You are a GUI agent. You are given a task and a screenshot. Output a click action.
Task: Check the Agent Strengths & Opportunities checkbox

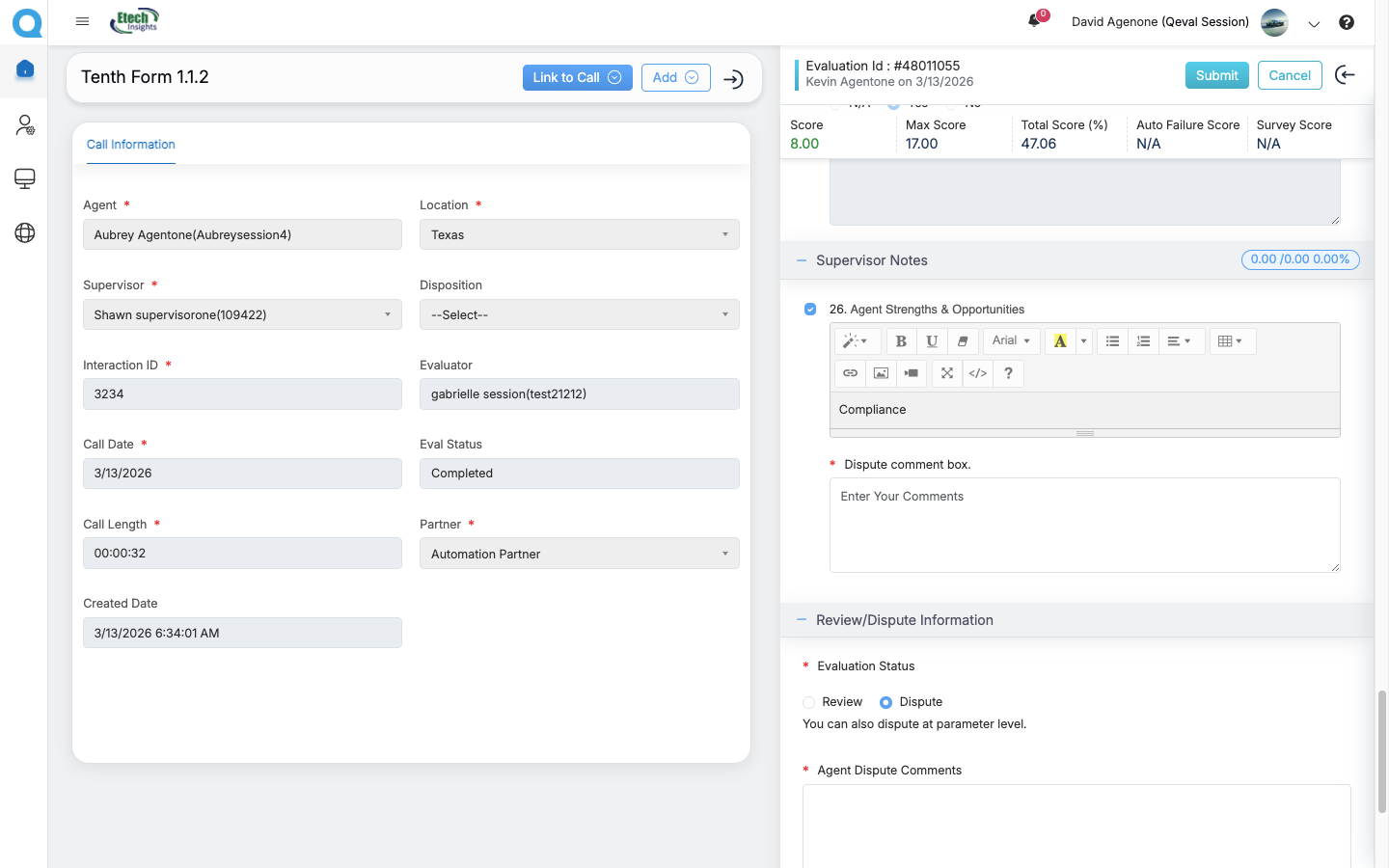point(810,310)
